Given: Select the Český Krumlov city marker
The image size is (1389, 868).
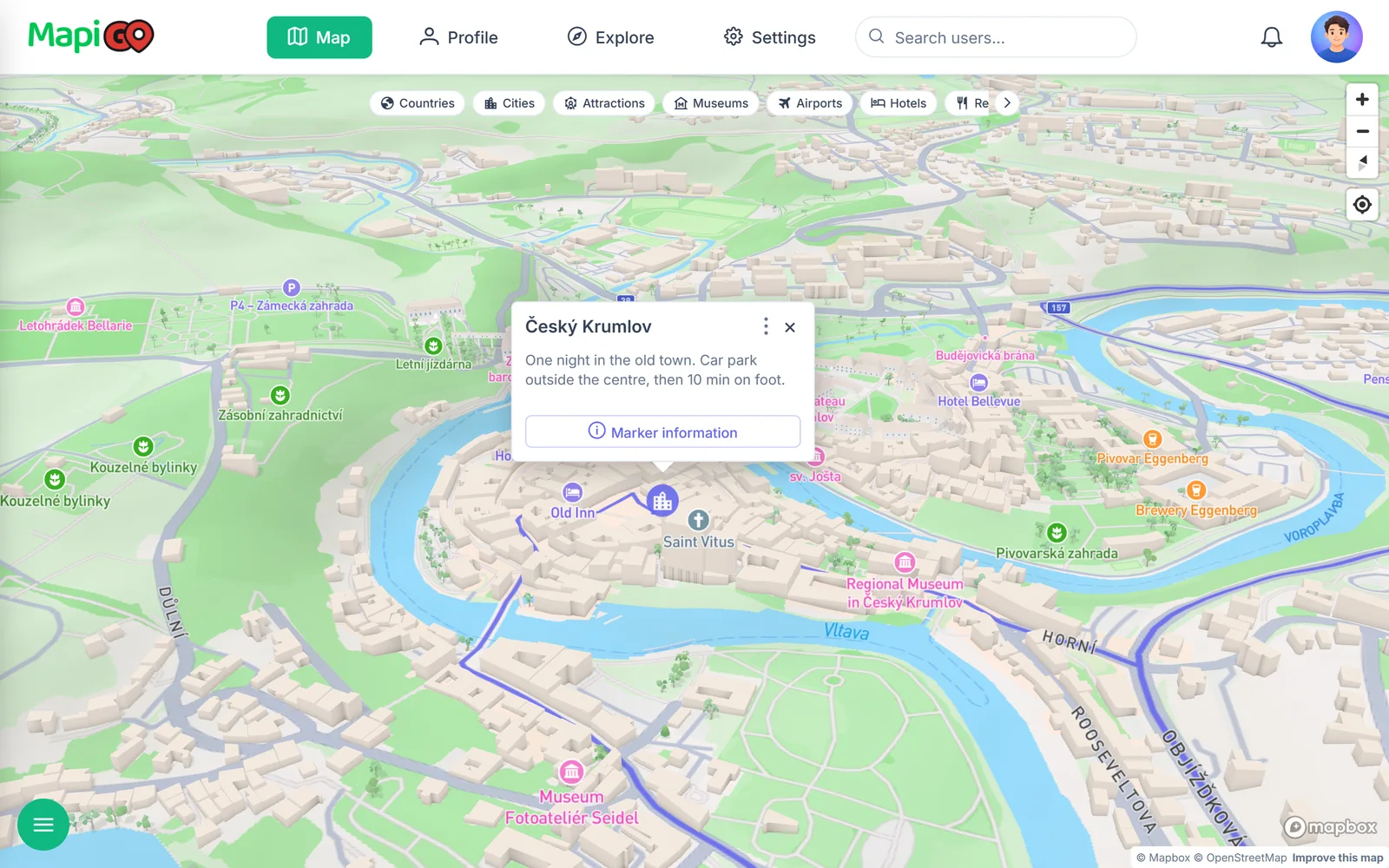Looking at the screenshot, I should (x=662, y=500).
